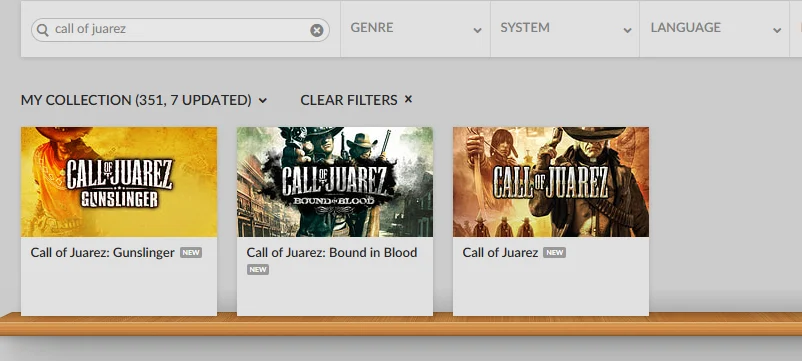
Task: Open Call of Juarez: Bound in Blood cover
Action: click(335, 182)
